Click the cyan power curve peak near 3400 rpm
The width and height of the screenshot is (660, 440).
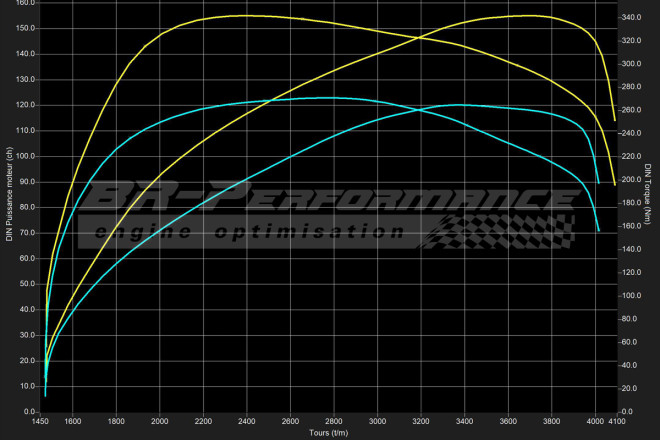(x=460, y=104)
